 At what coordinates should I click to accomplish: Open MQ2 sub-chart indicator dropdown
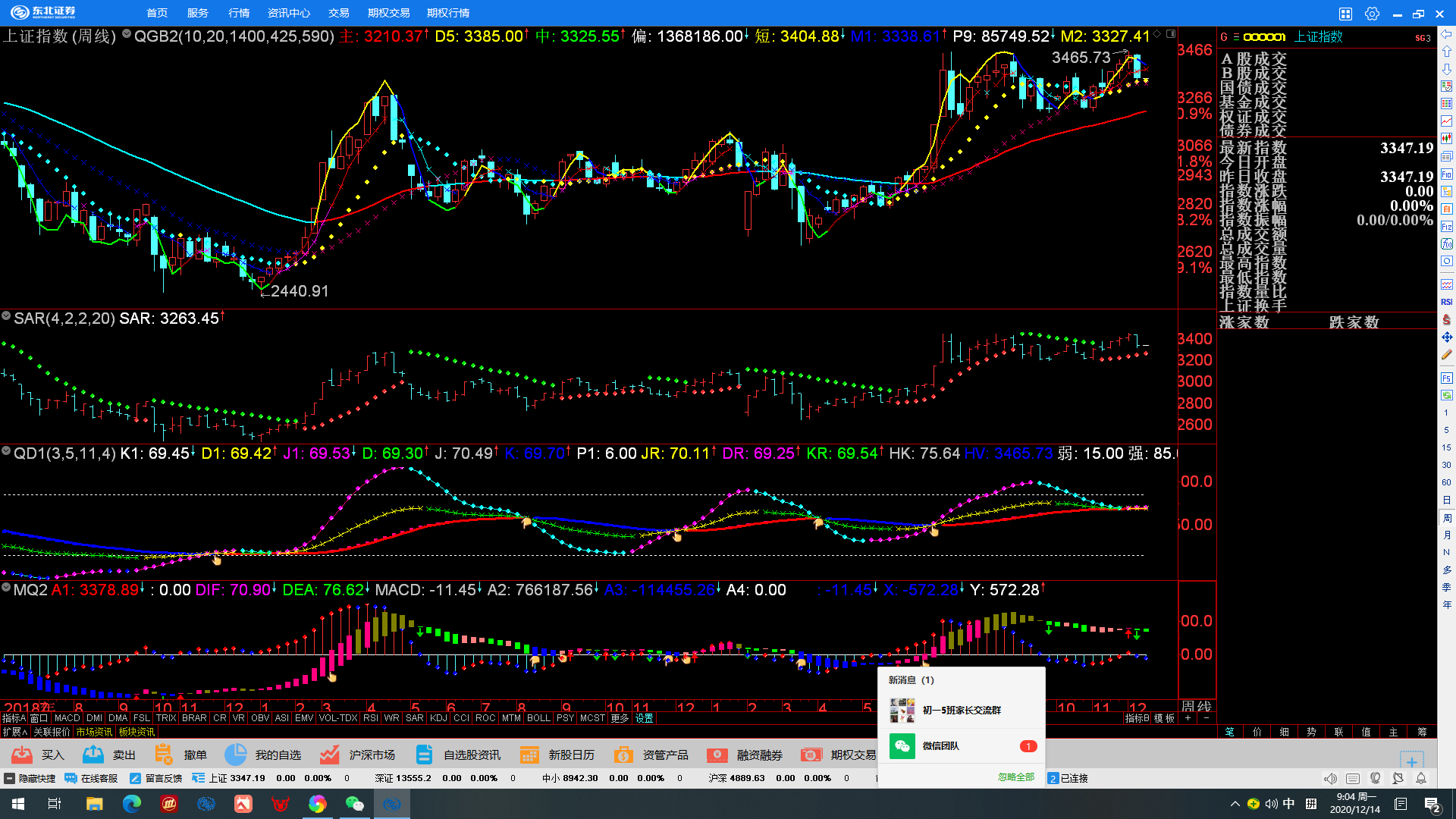(x=6, y=588)
